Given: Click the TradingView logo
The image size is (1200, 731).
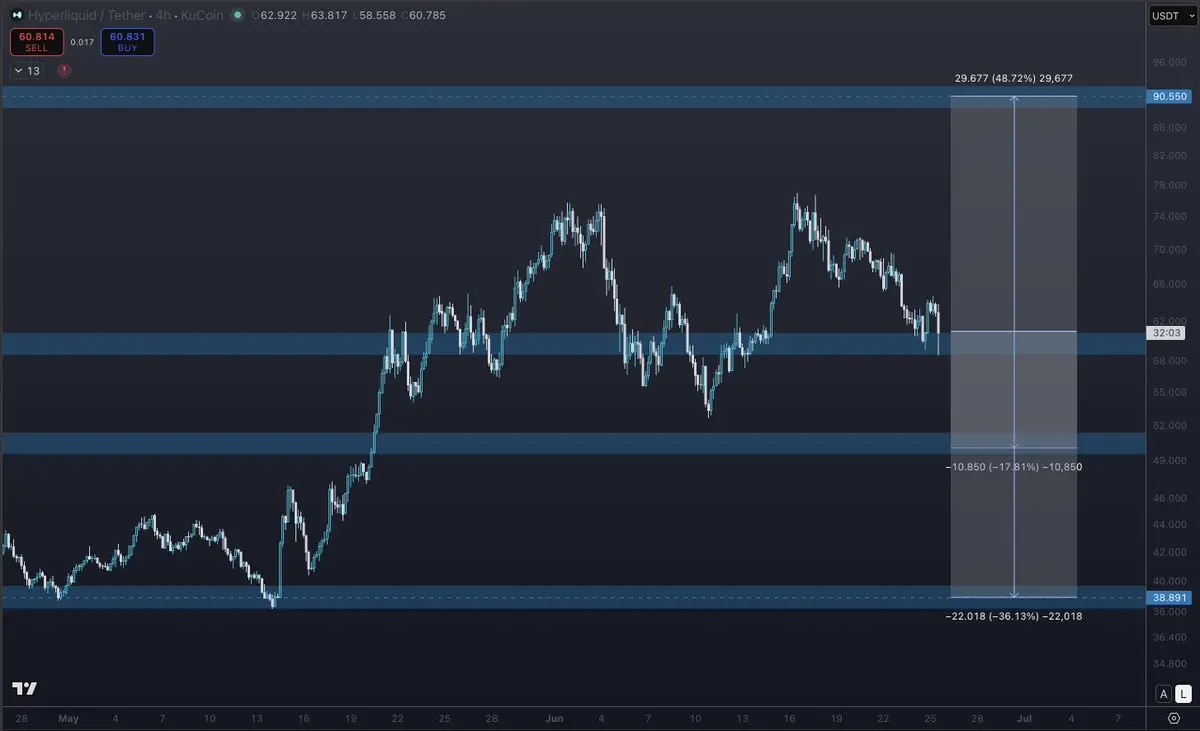Looking at the screenshot, I should [25, 689].
